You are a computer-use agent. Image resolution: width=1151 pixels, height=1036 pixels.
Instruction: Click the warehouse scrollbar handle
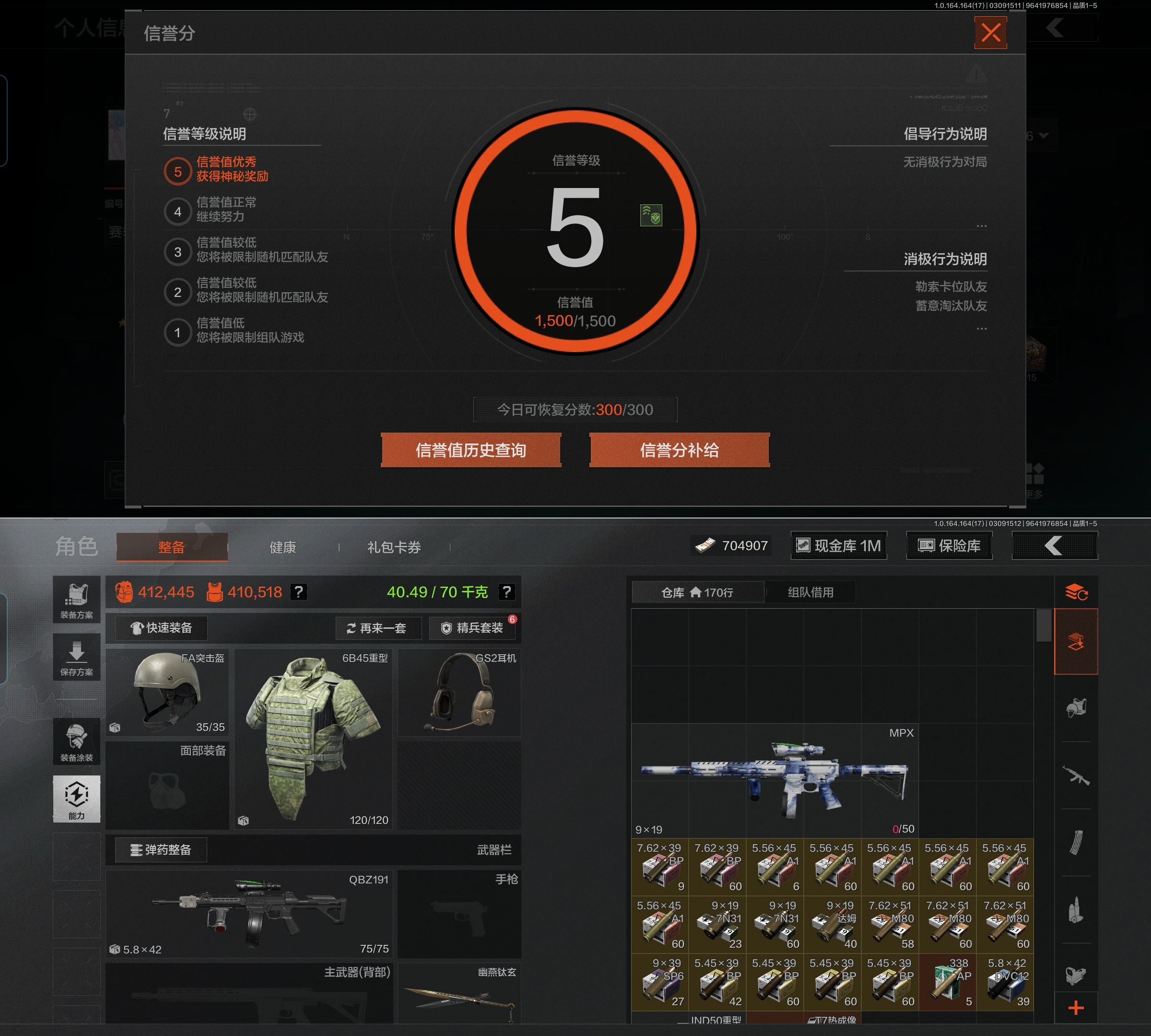(x=1044, y=625)
